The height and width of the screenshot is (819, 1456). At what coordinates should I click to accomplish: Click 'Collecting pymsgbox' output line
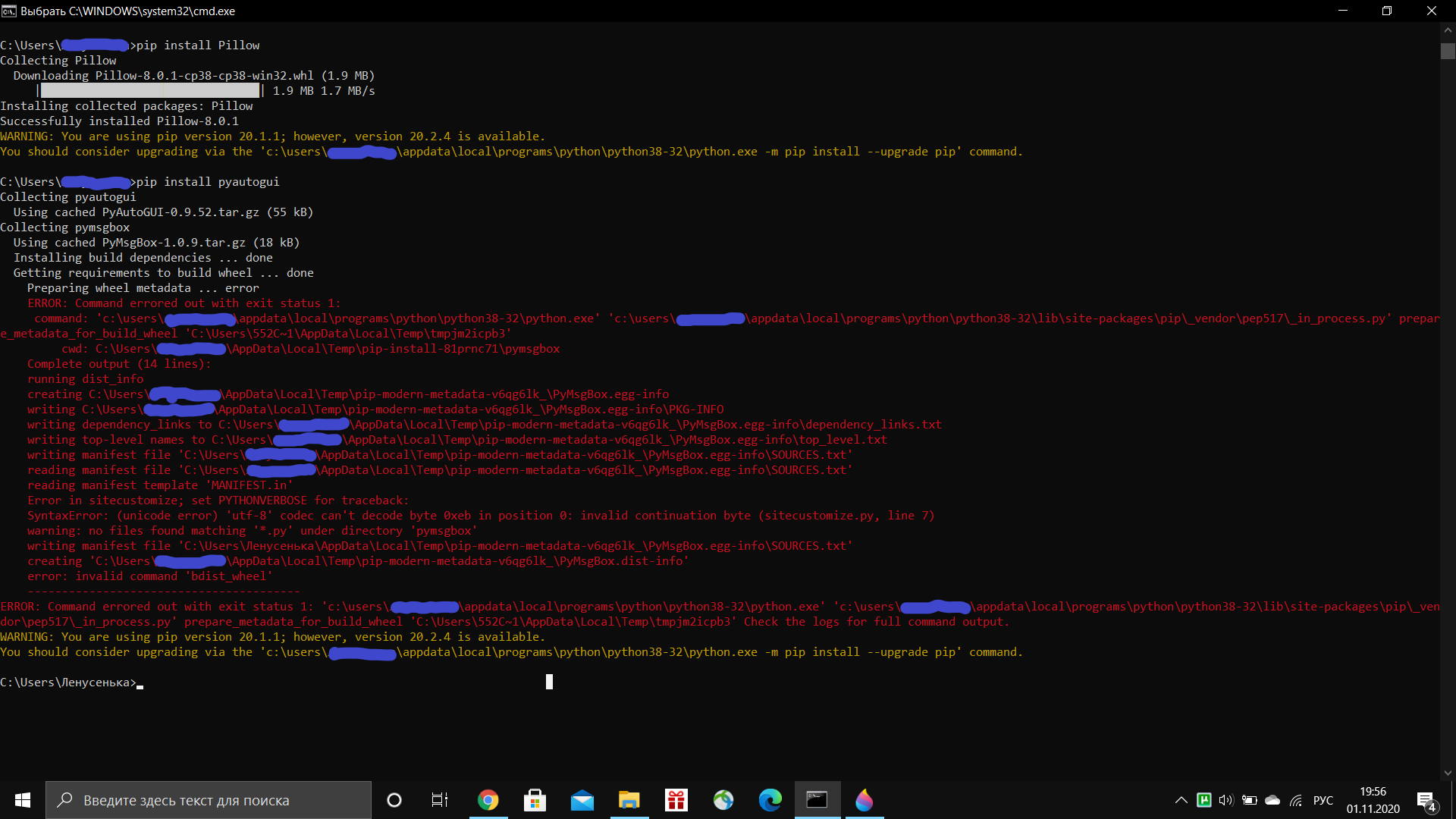[65, 227]
